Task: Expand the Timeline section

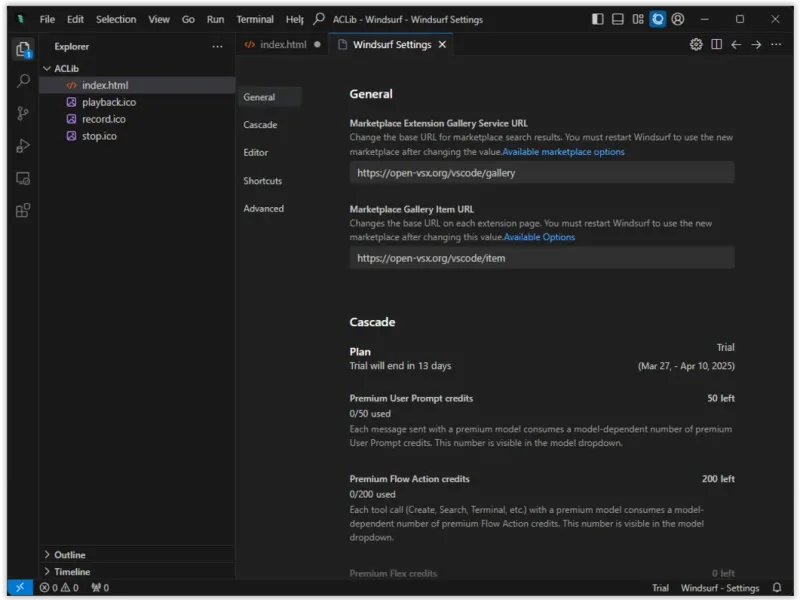Action: 47,571
